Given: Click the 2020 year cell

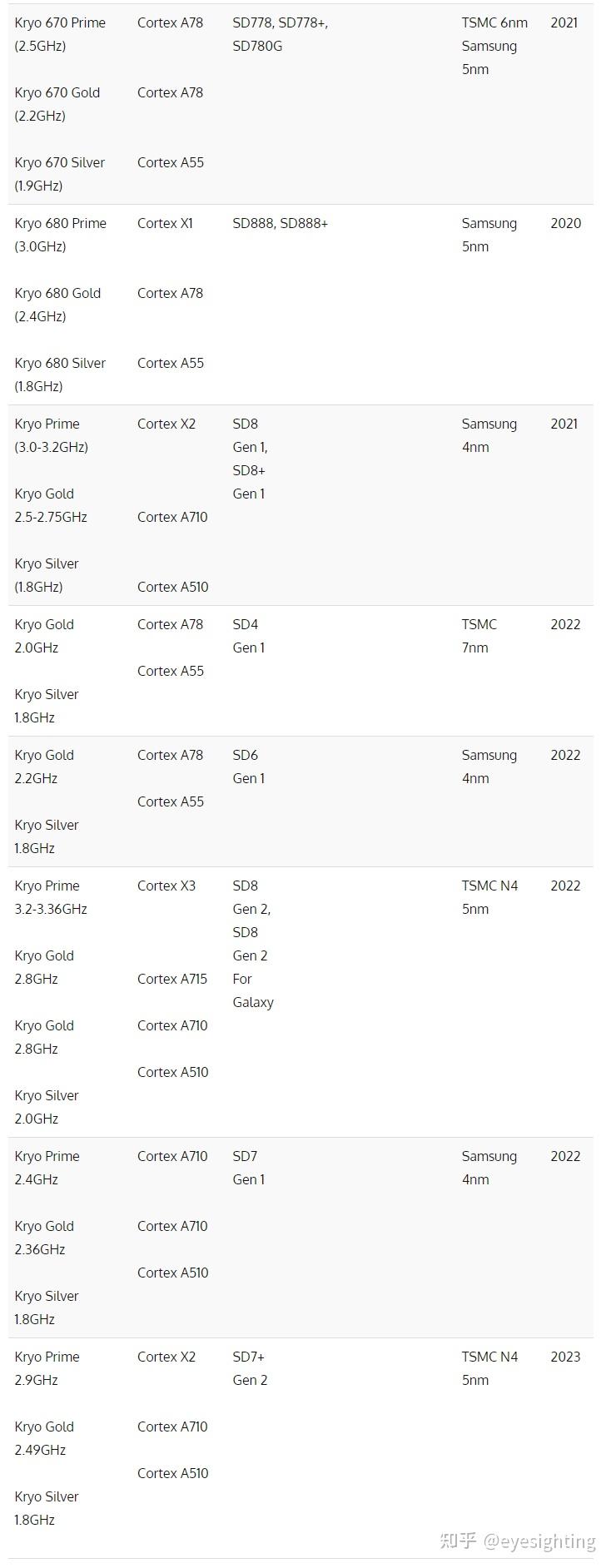Looking at the screenshot, I should coord(565,223).
